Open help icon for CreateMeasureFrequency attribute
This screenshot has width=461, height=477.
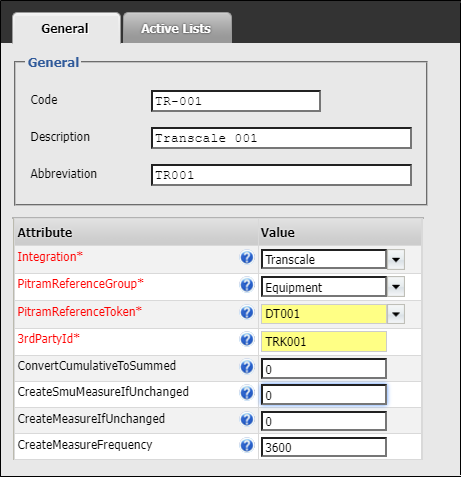247,445
